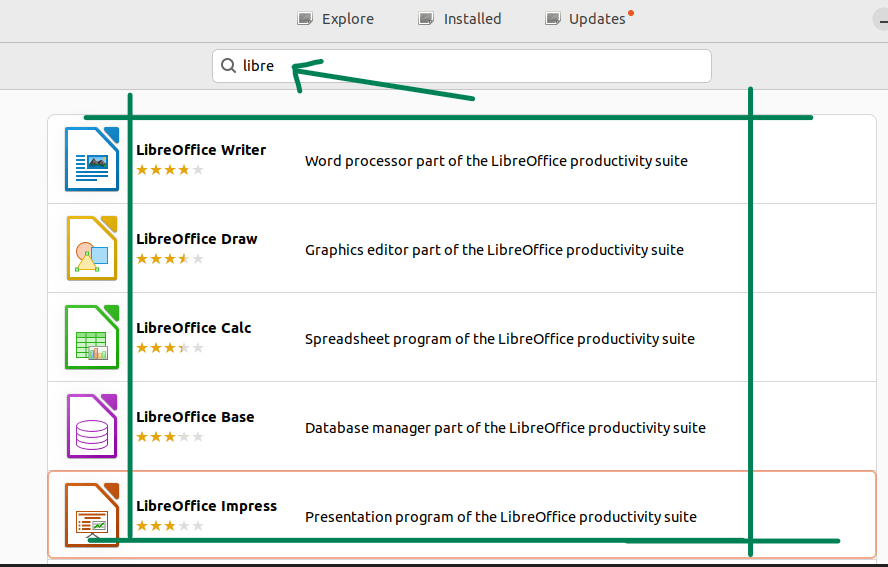
Task: Click the Installed tab icon
Action: click(427, 19)
